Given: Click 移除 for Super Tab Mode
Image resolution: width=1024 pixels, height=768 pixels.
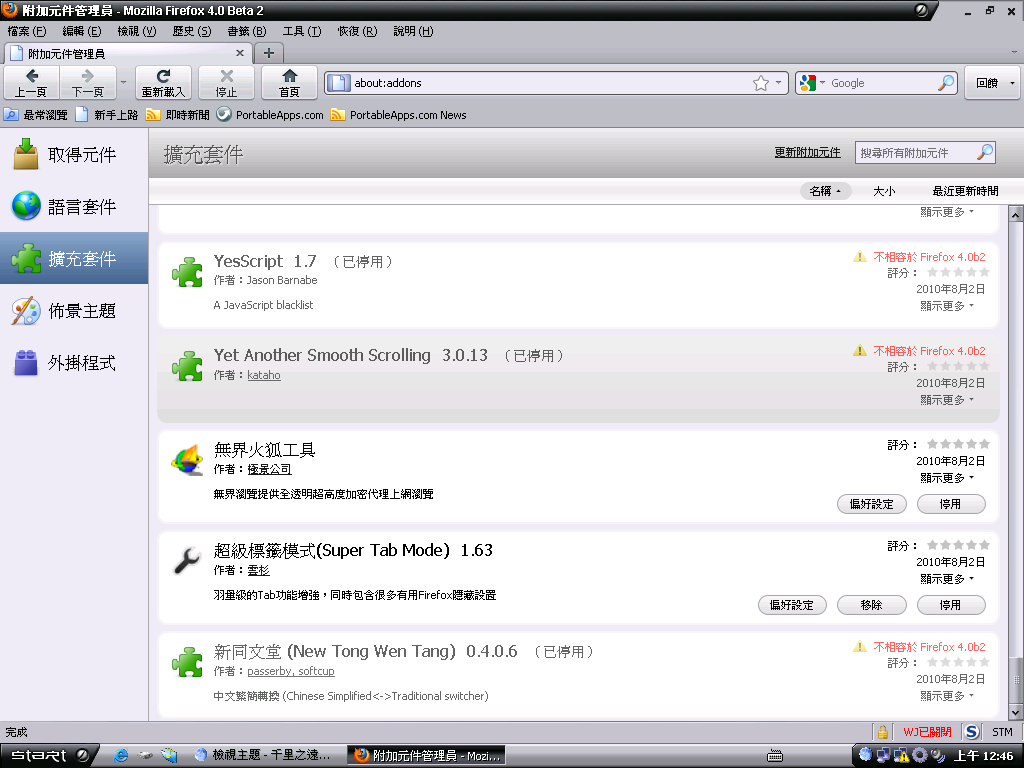Looking at the screenshot, I should (872, 605).
